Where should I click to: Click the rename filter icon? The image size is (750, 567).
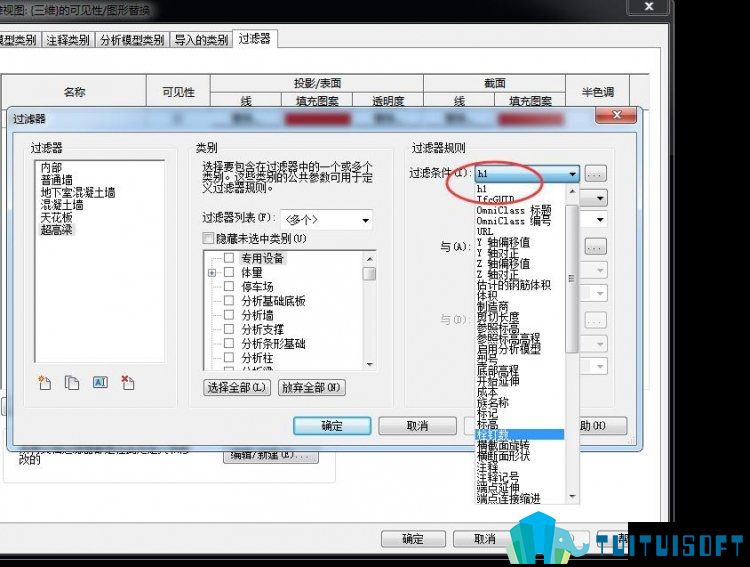100,382
